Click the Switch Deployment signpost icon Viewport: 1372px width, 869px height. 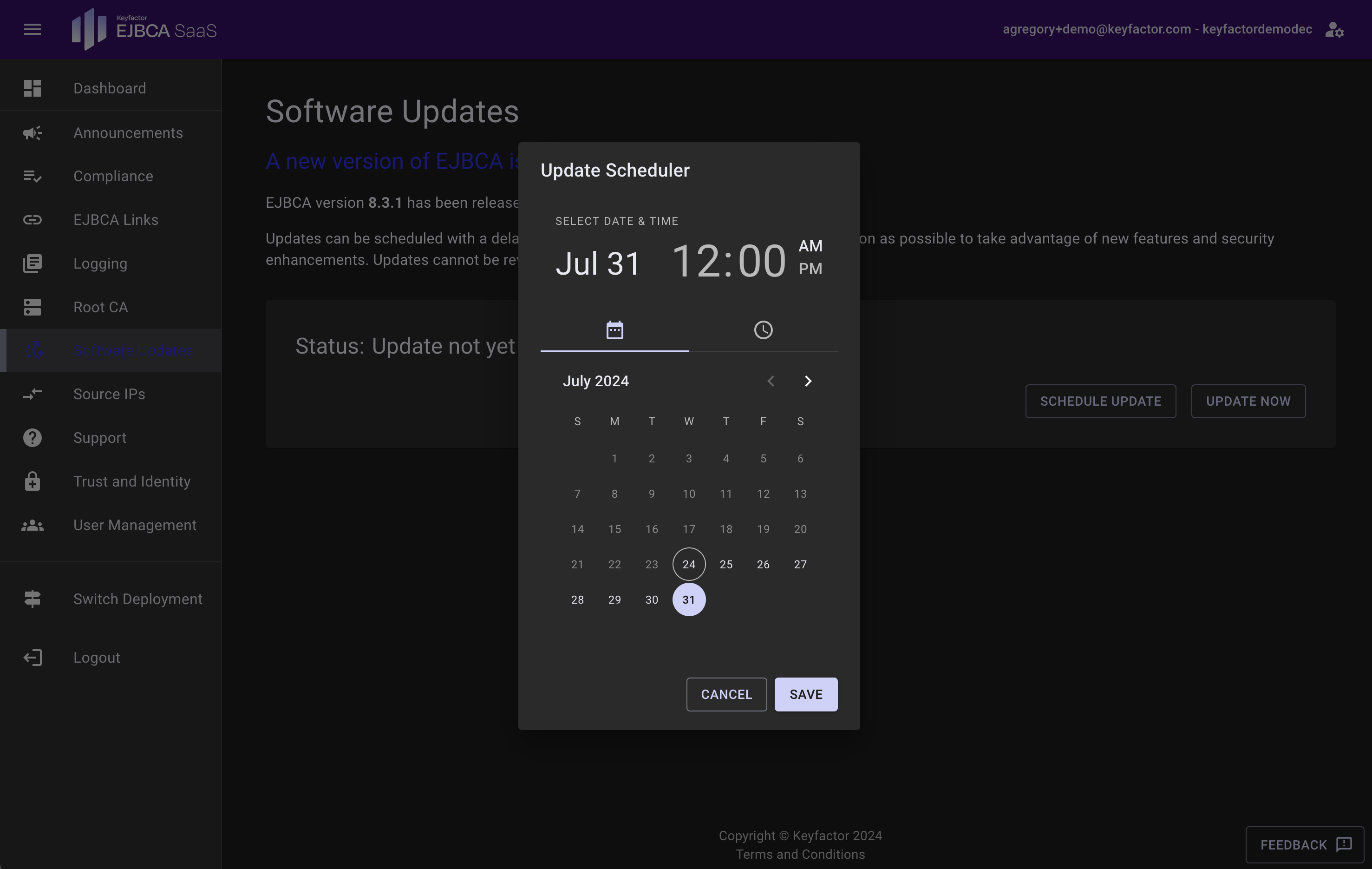point(33,599)
